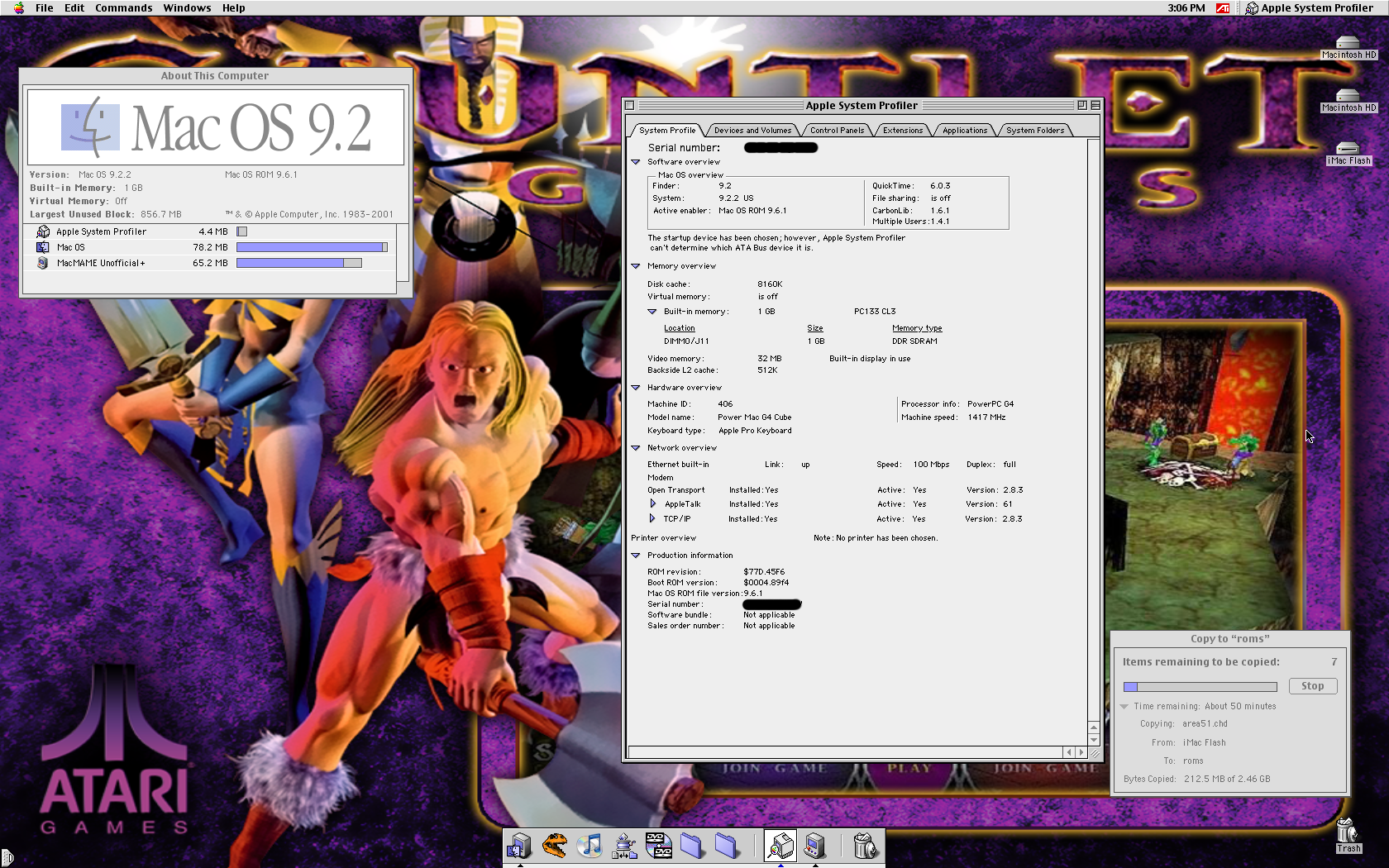The width and height of the screenshot is (1389, 868).
Task: Open the Apple System Profiler application menu
Action: 1310,7
